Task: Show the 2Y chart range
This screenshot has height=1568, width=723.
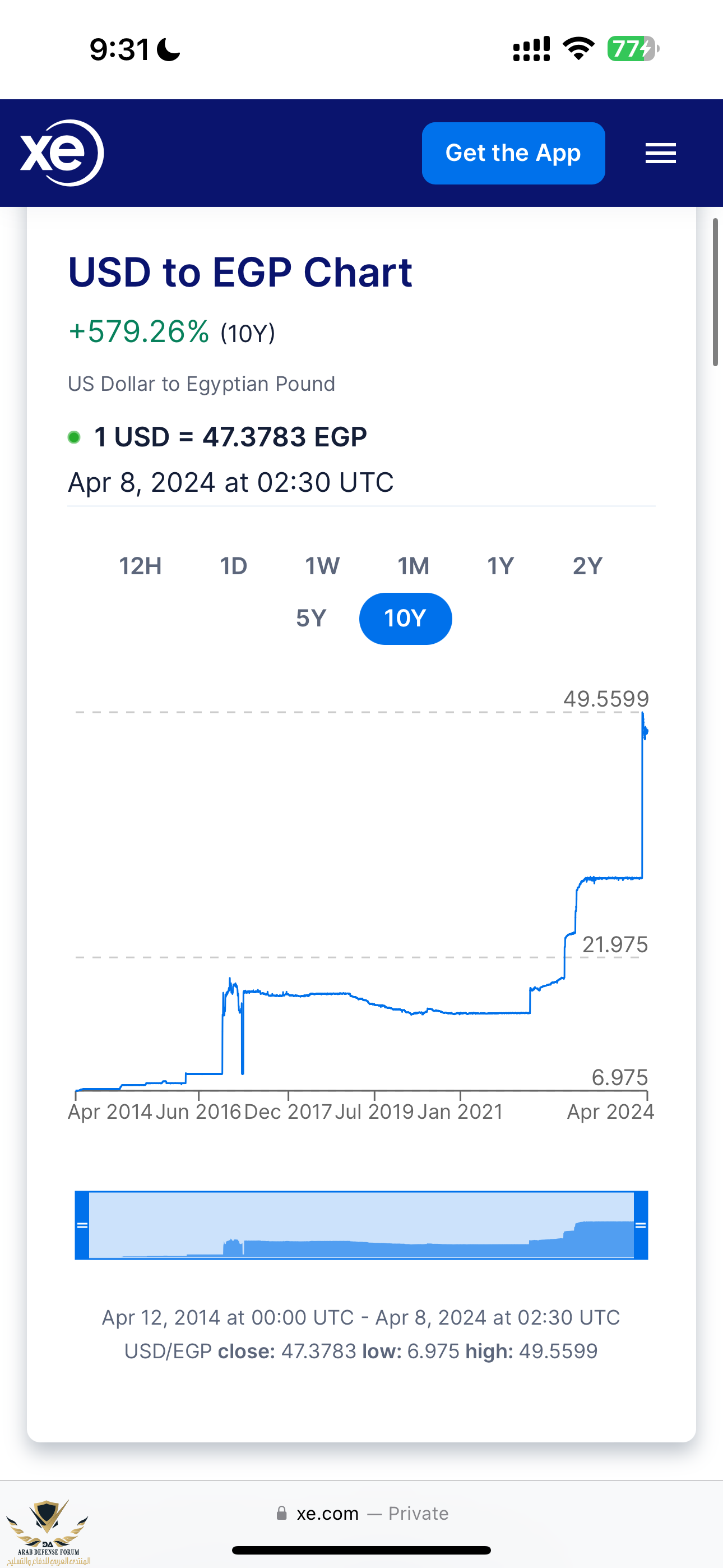Action: [587, 566]
